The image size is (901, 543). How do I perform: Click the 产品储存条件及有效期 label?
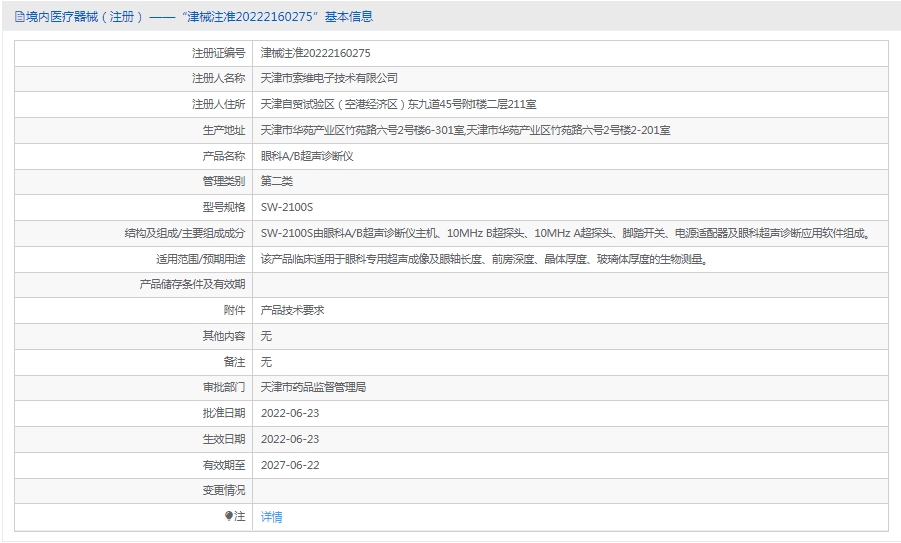coord(192,284)
